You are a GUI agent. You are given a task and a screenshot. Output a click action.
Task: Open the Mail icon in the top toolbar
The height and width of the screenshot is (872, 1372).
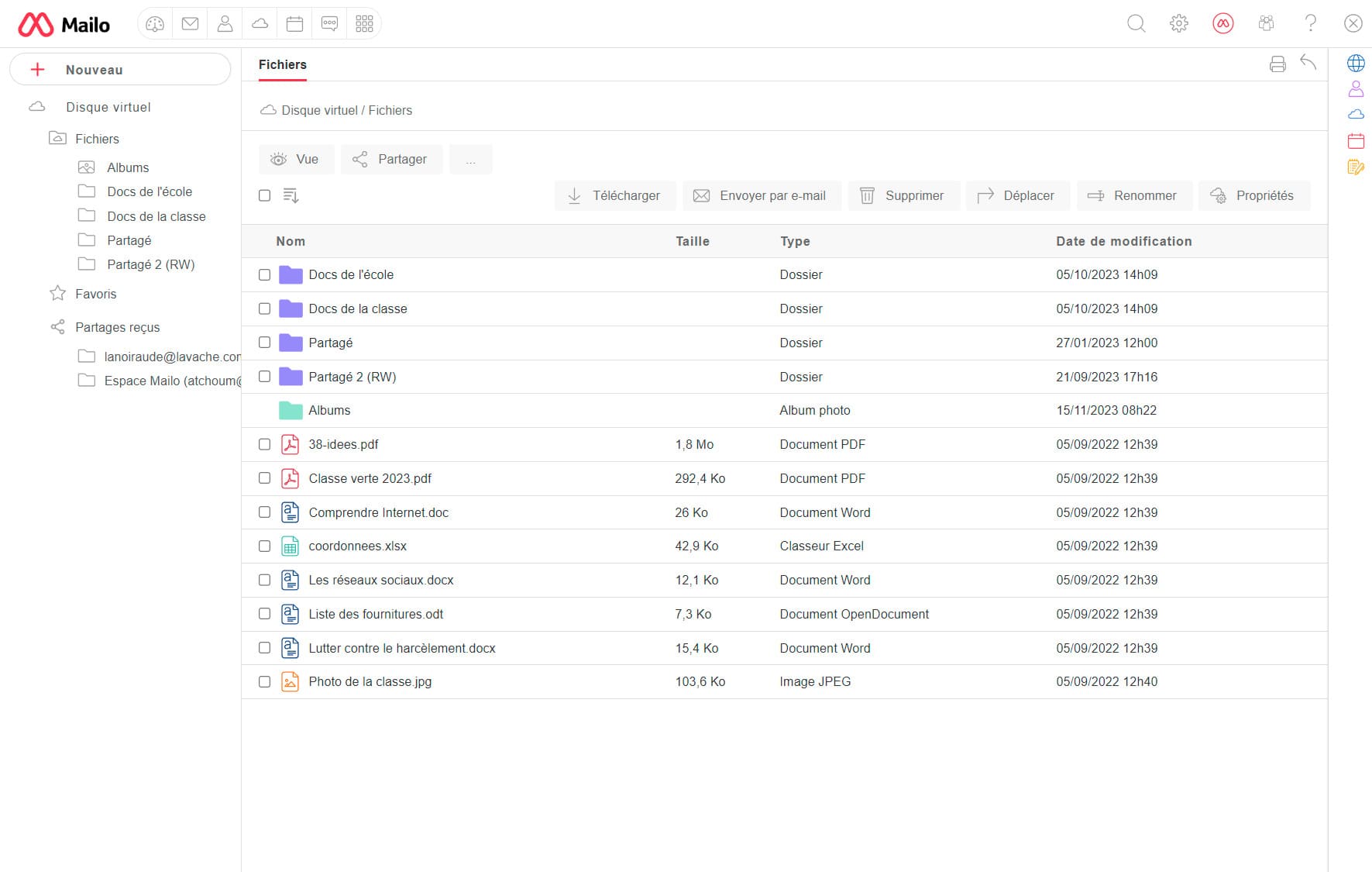190,23
